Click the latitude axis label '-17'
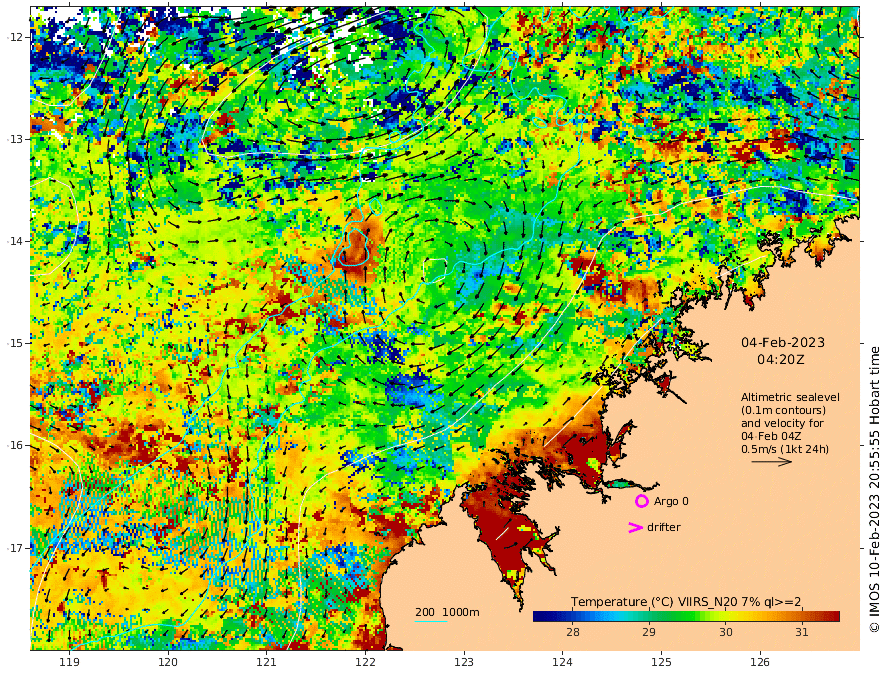This screenshot has width=880, height=680. [x=15, y=547]
